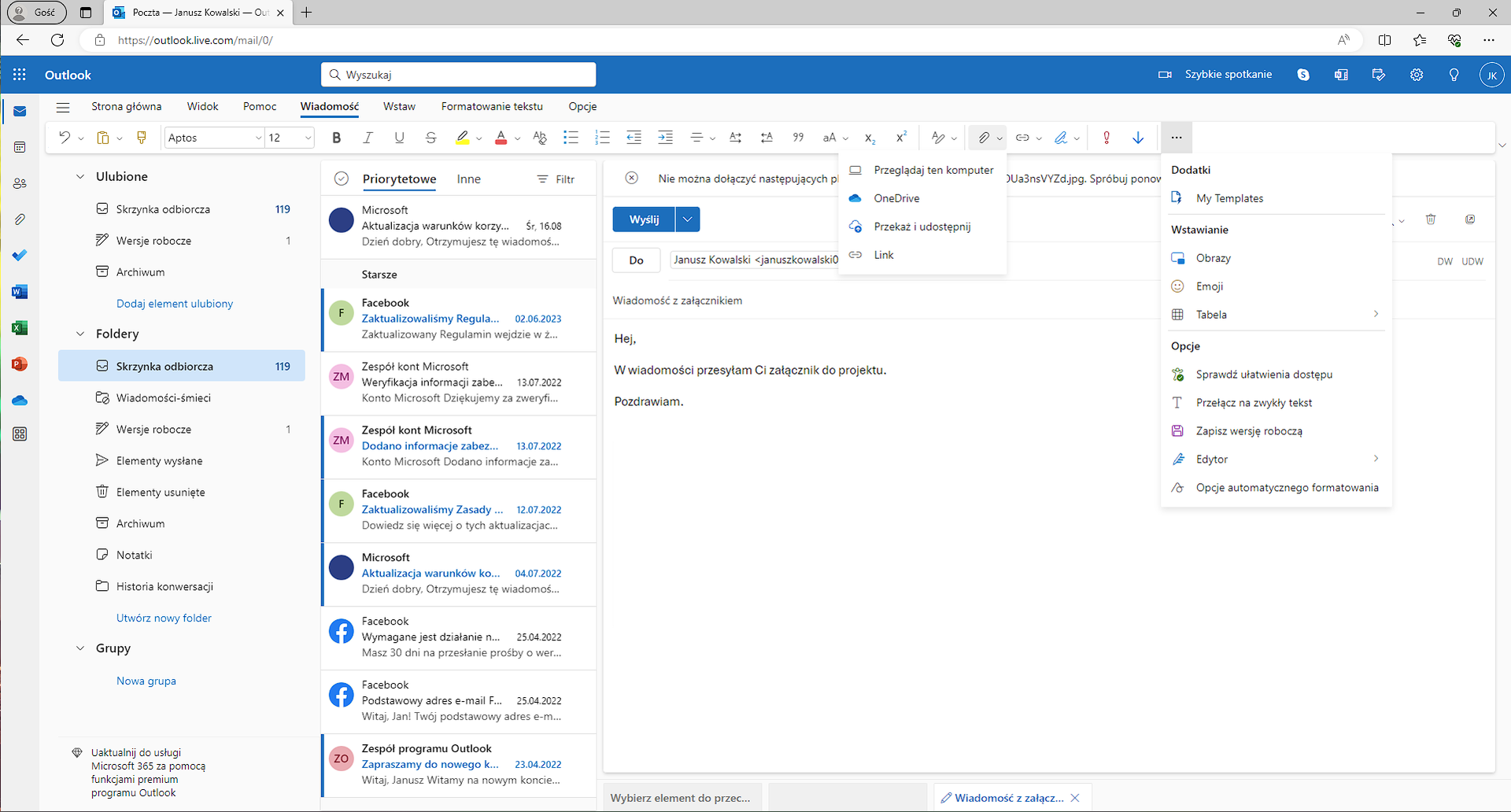Open the more options ellipsis menu

[x=1176, y=138]
